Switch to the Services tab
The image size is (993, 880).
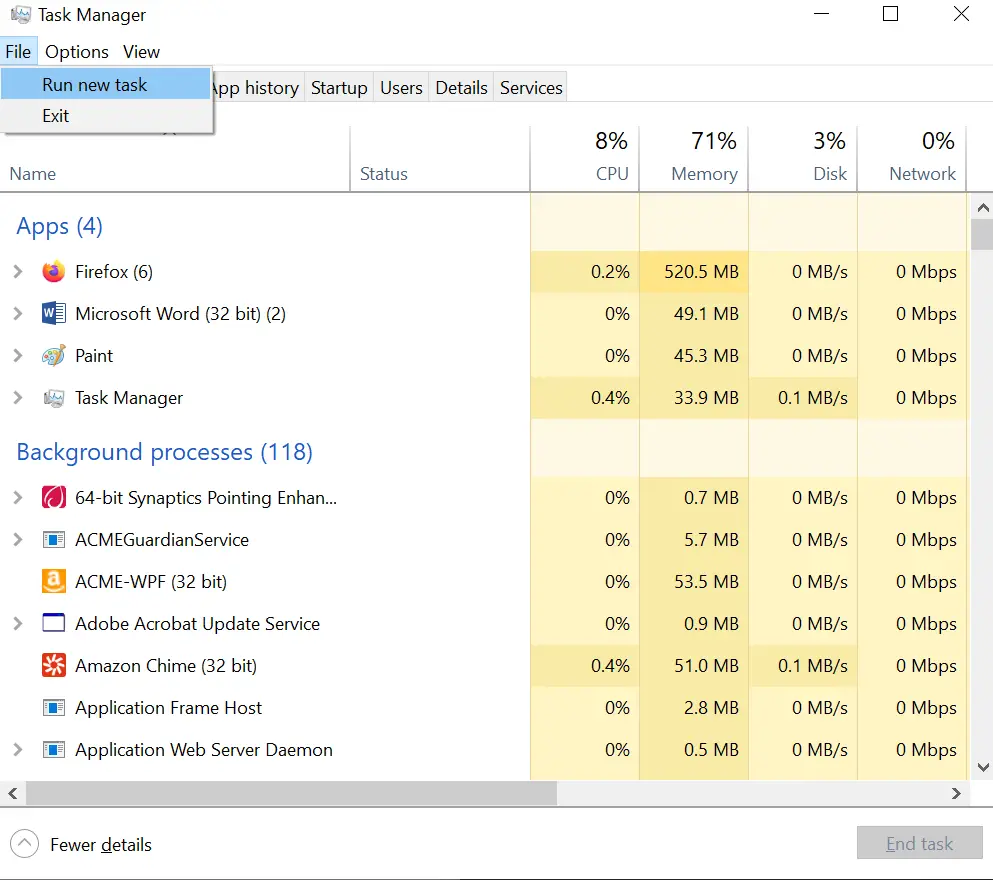pos(531,87)
